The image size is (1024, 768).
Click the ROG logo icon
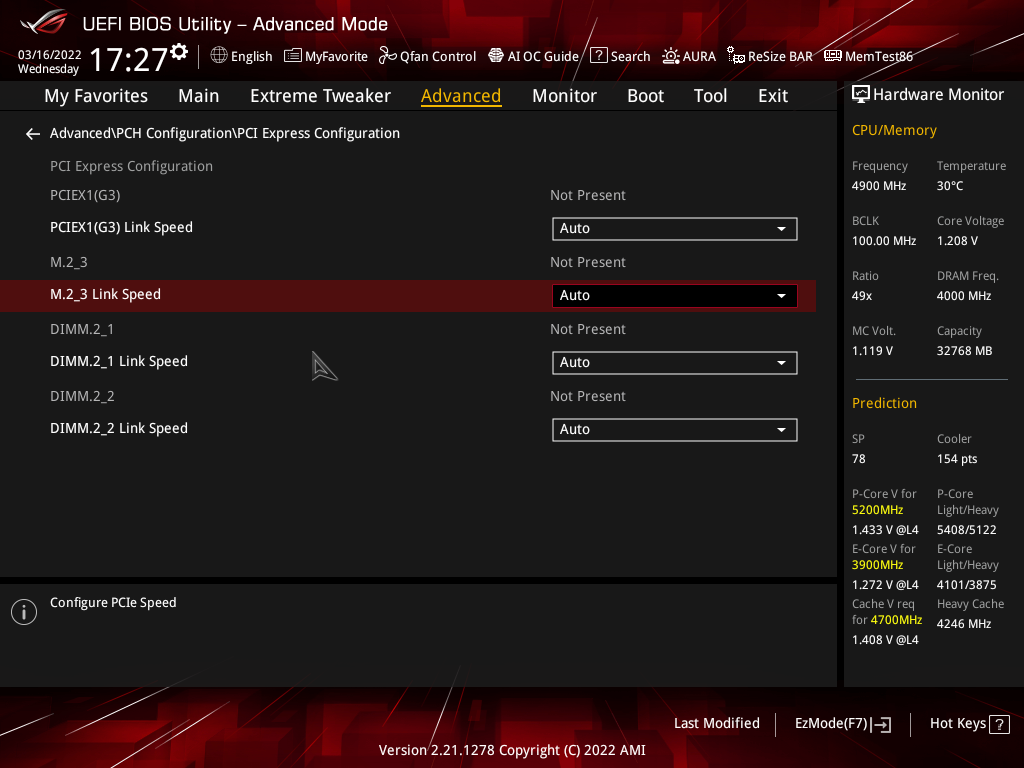click(x=43, y=22)
